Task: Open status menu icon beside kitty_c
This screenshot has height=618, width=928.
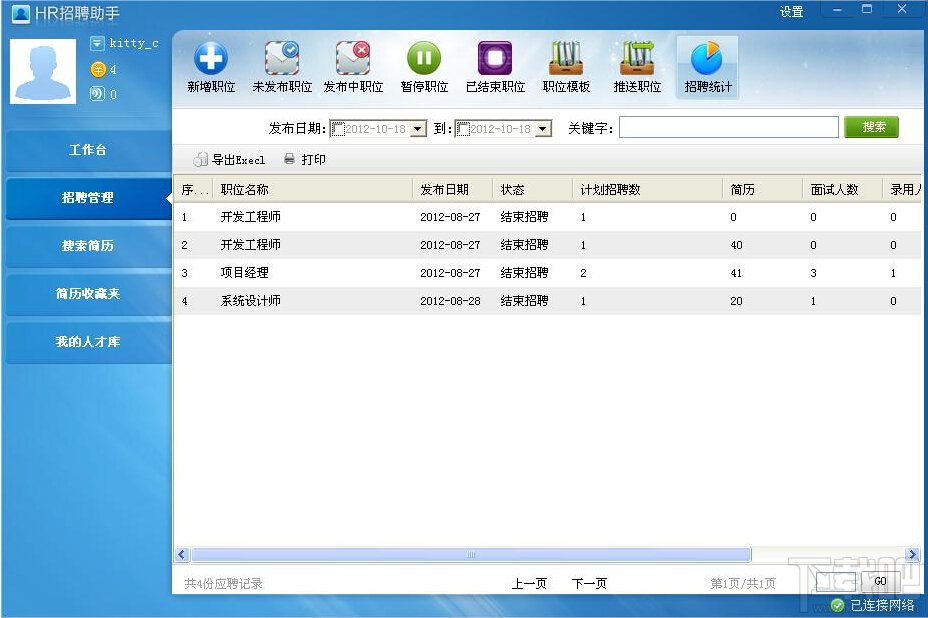Action: click(x=97, y=43)
